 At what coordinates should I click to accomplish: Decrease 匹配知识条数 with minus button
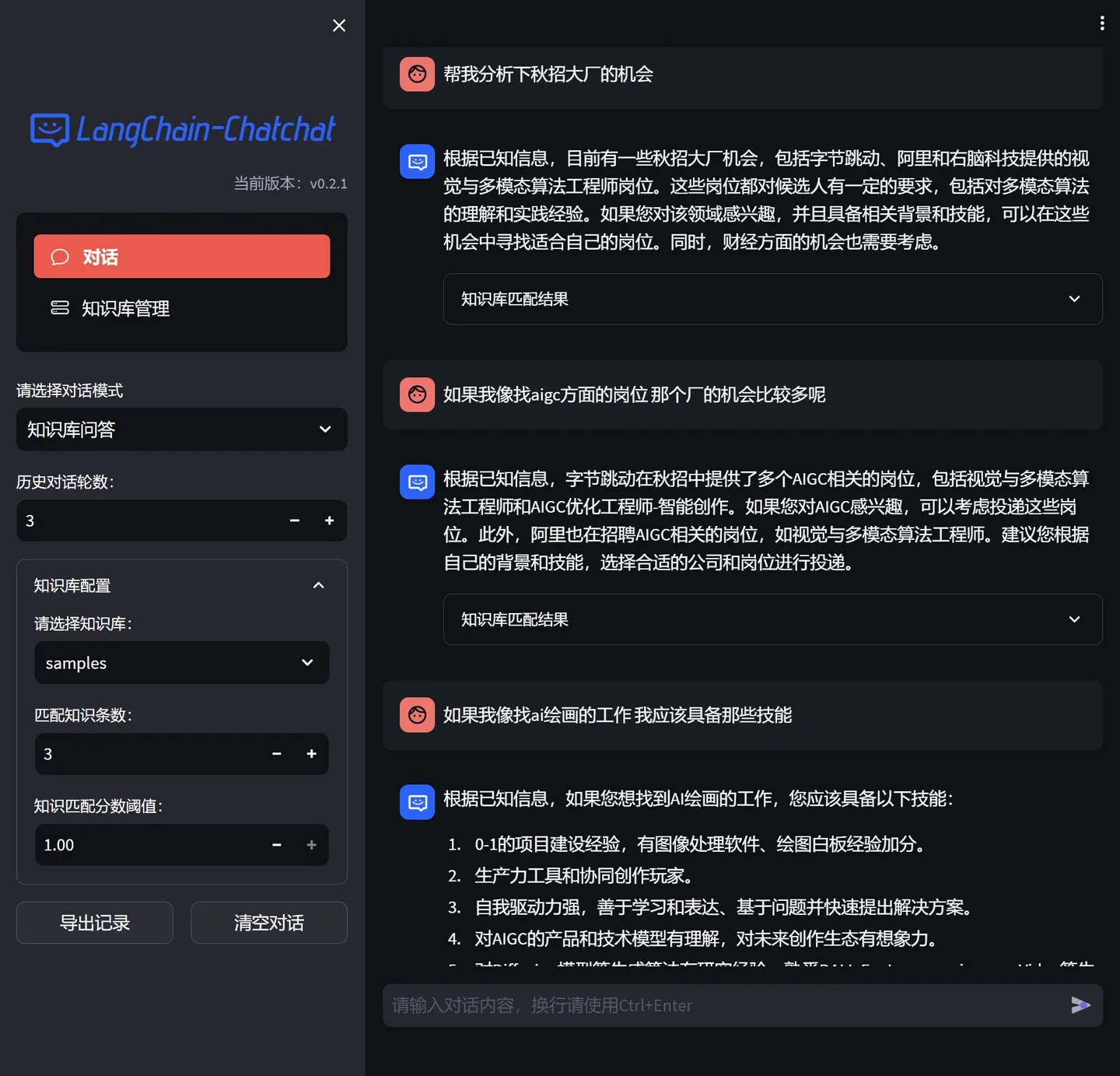point(276,754)
